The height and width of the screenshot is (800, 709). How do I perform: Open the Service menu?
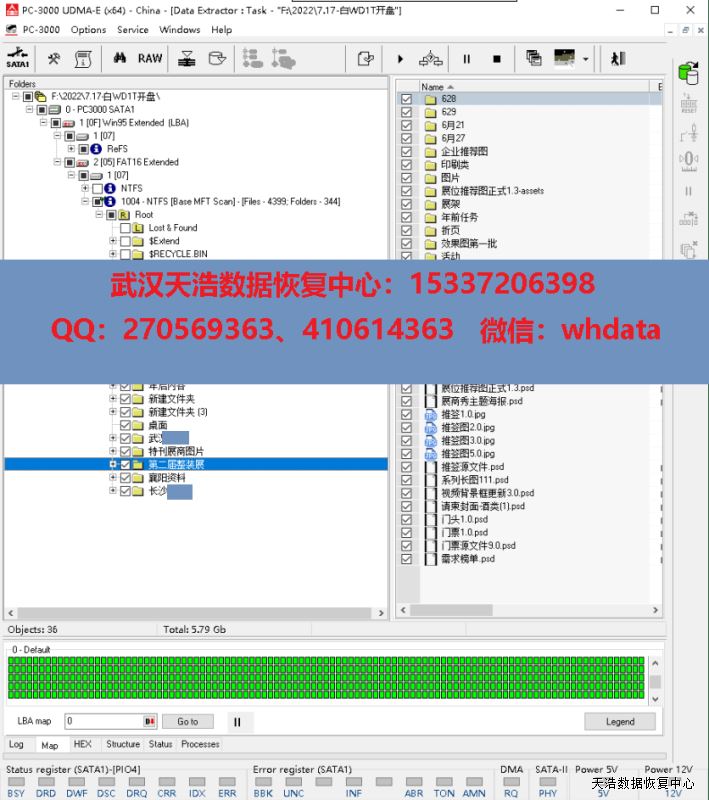click(132, 30)
